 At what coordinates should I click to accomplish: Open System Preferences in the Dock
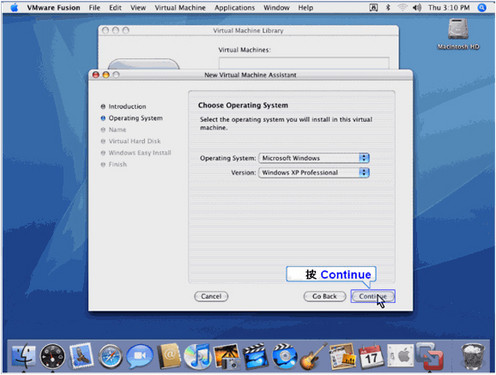click(x=400, y=356)
